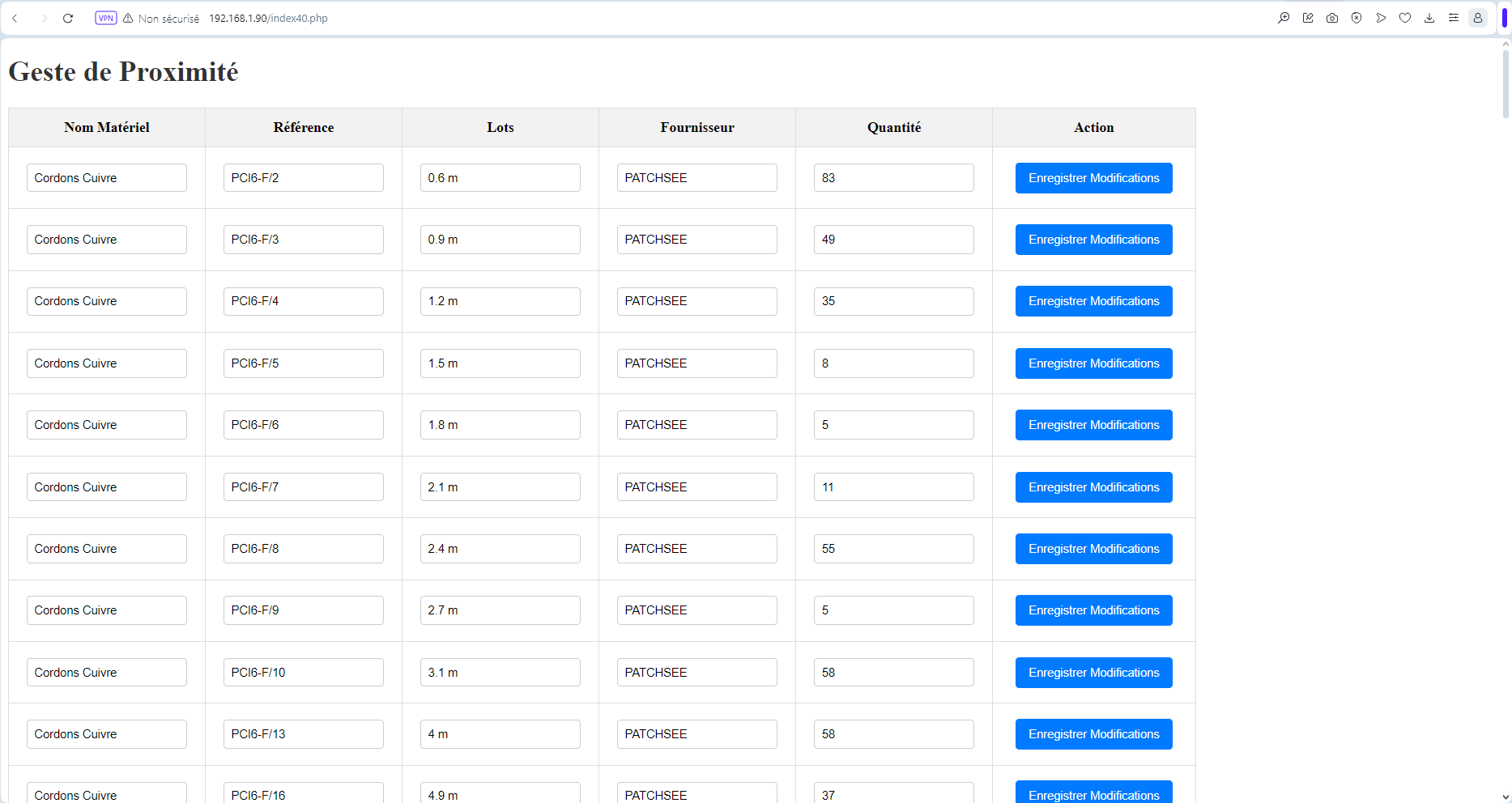Open the magnifier search icon in toolbar
Viewport: 1512px width, 803px height.
click(1284, 18)
